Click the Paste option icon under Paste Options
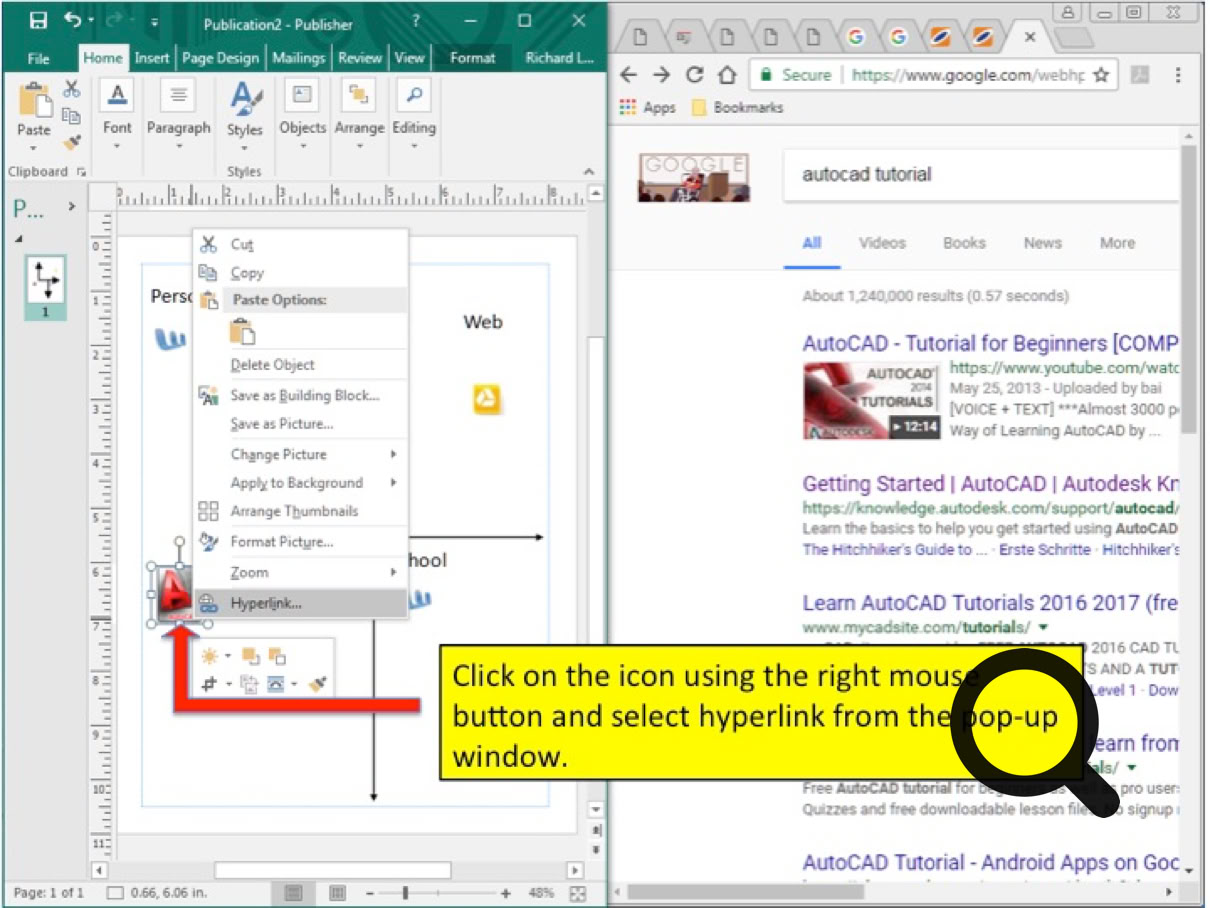 (x=242, y=332)
